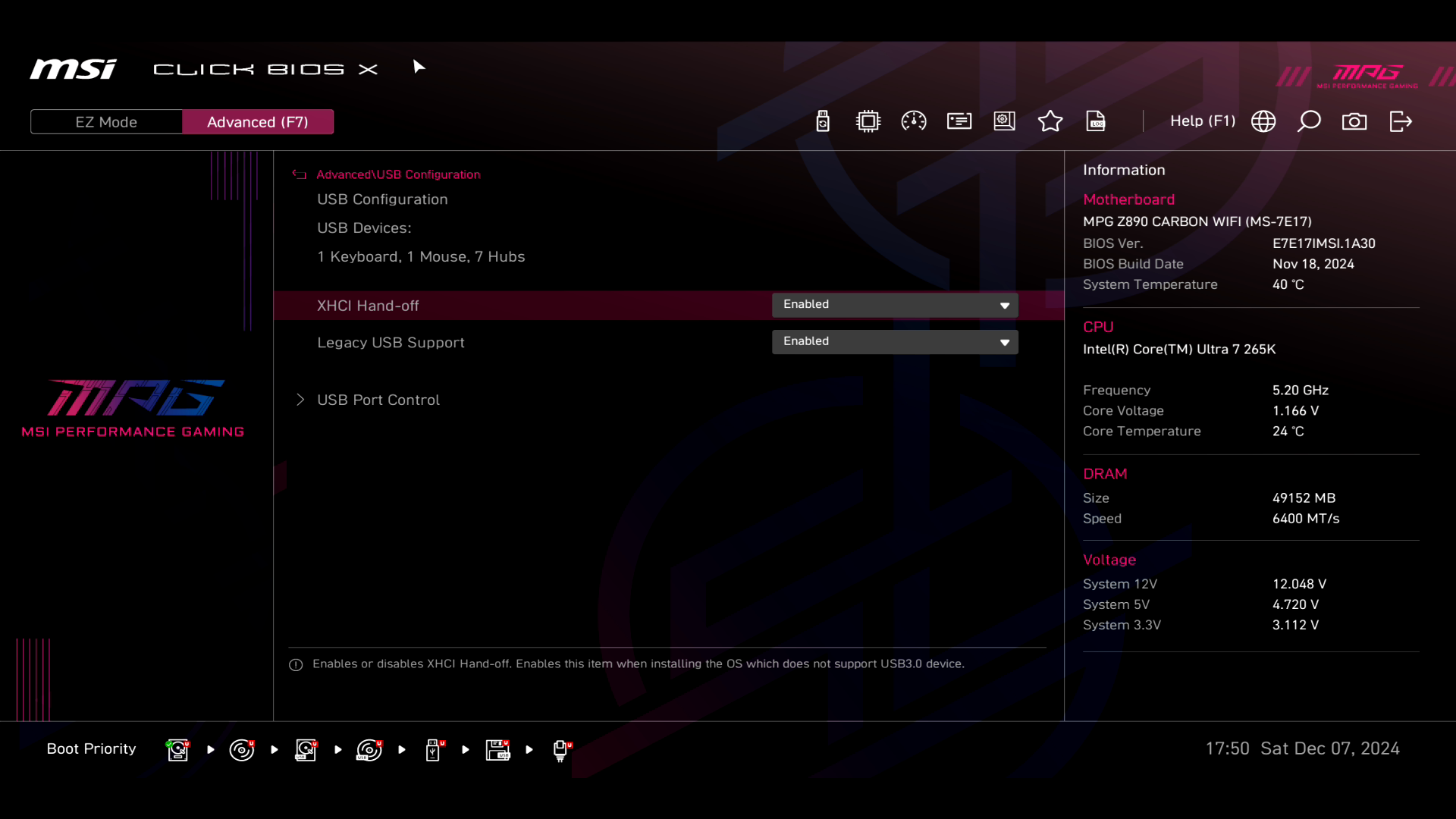Image resolution: width=1456 pixels, height=819 pixels.
Task: Click the Favorites star icon
Action: (1050, 121)
